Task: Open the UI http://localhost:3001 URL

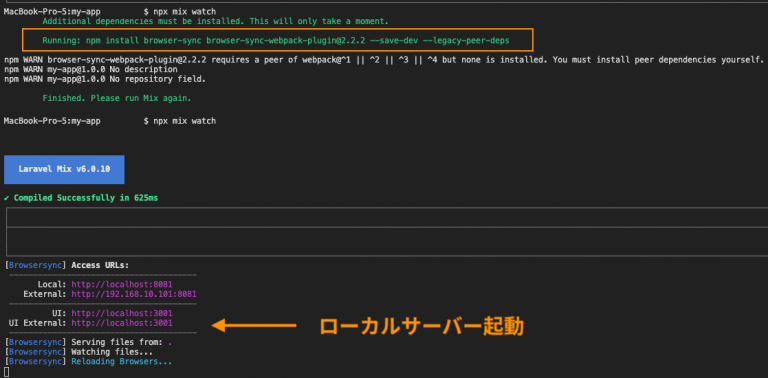Action: coord(122,313)
